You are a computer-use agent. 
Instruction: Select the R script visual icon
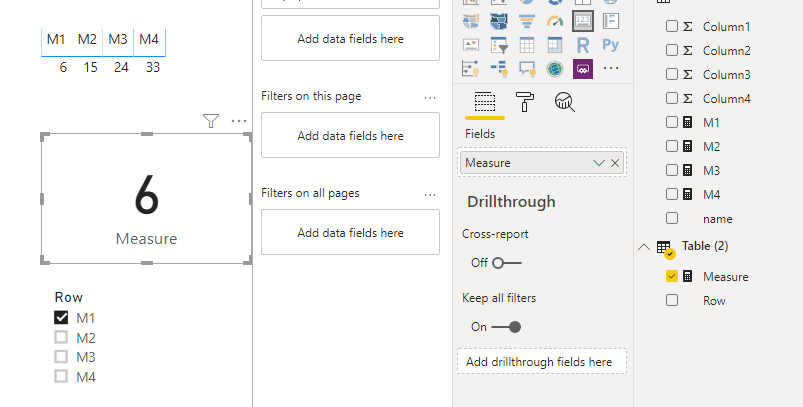tap(583, 45)
